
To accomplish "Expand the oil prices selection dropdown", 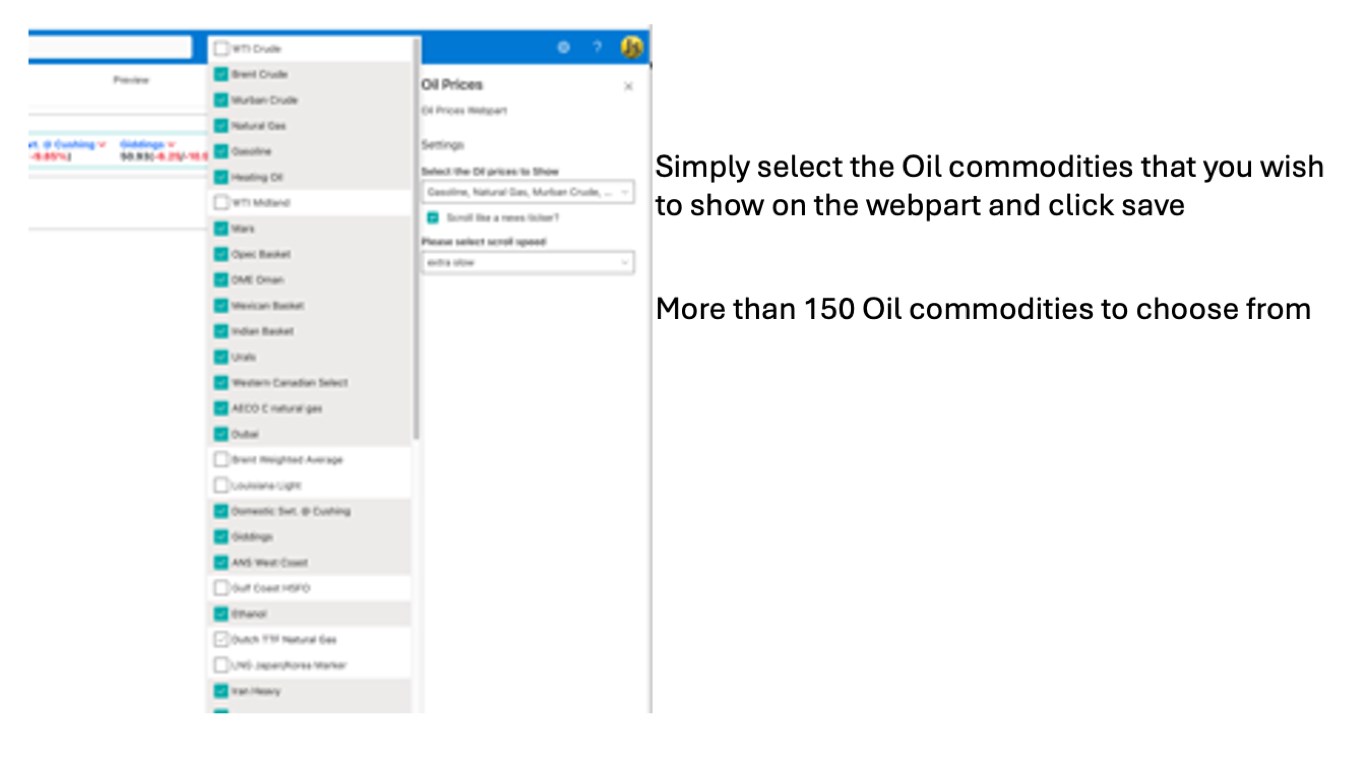I will coord(527,191).
